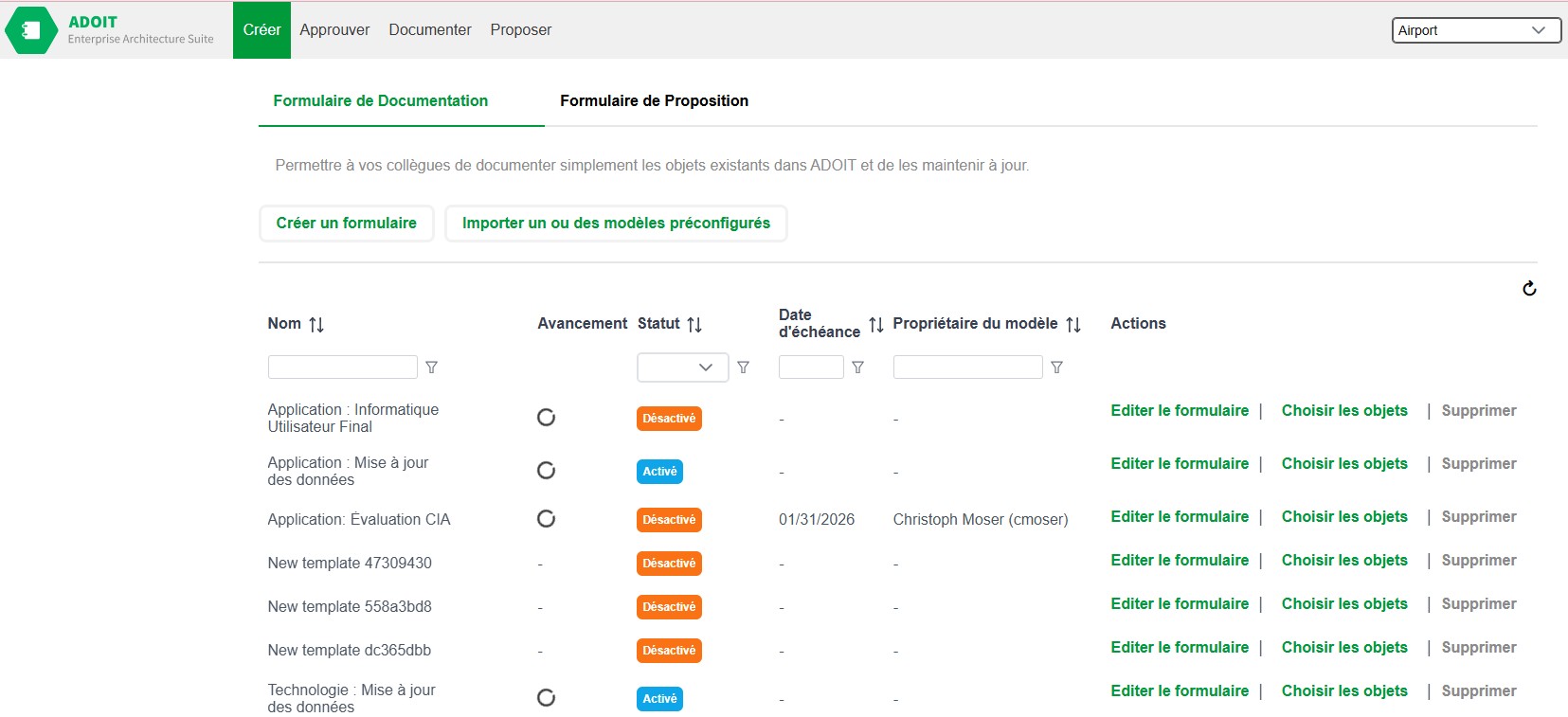Apply the Statut filter icon

(743, 367)
